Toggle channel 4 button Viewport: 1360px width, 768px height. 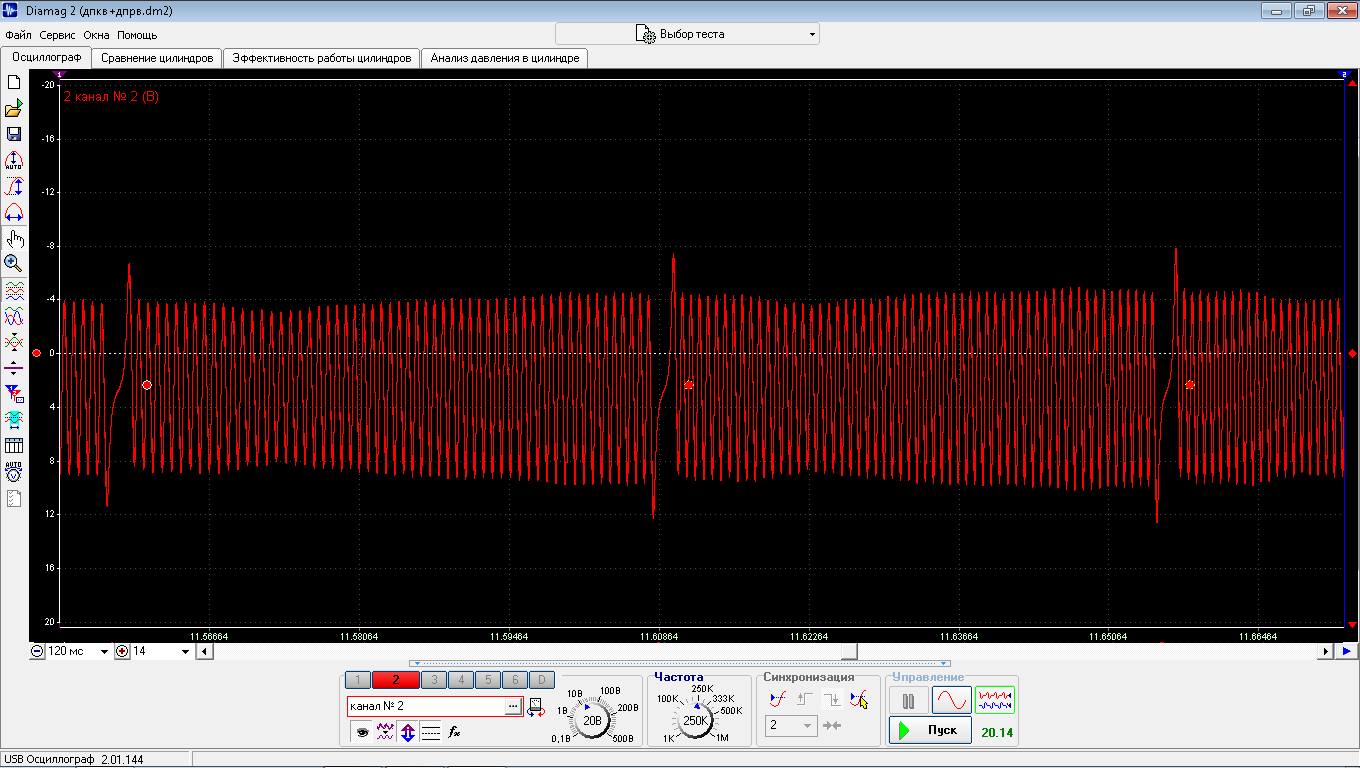pos(460,680)
